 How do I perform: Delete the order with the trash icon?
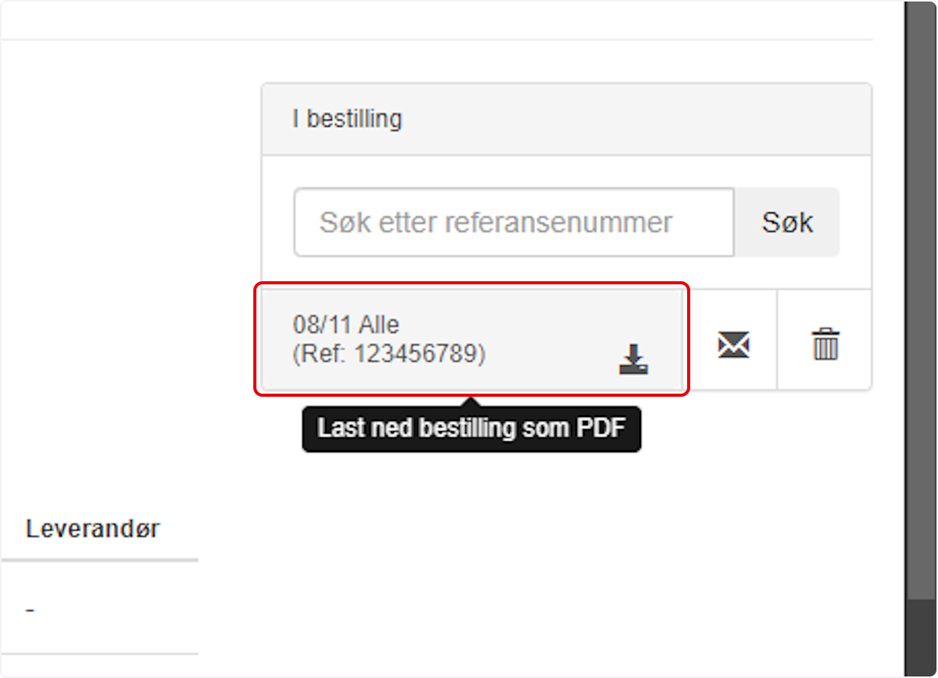pyautogui.click(x=826, y=344)
